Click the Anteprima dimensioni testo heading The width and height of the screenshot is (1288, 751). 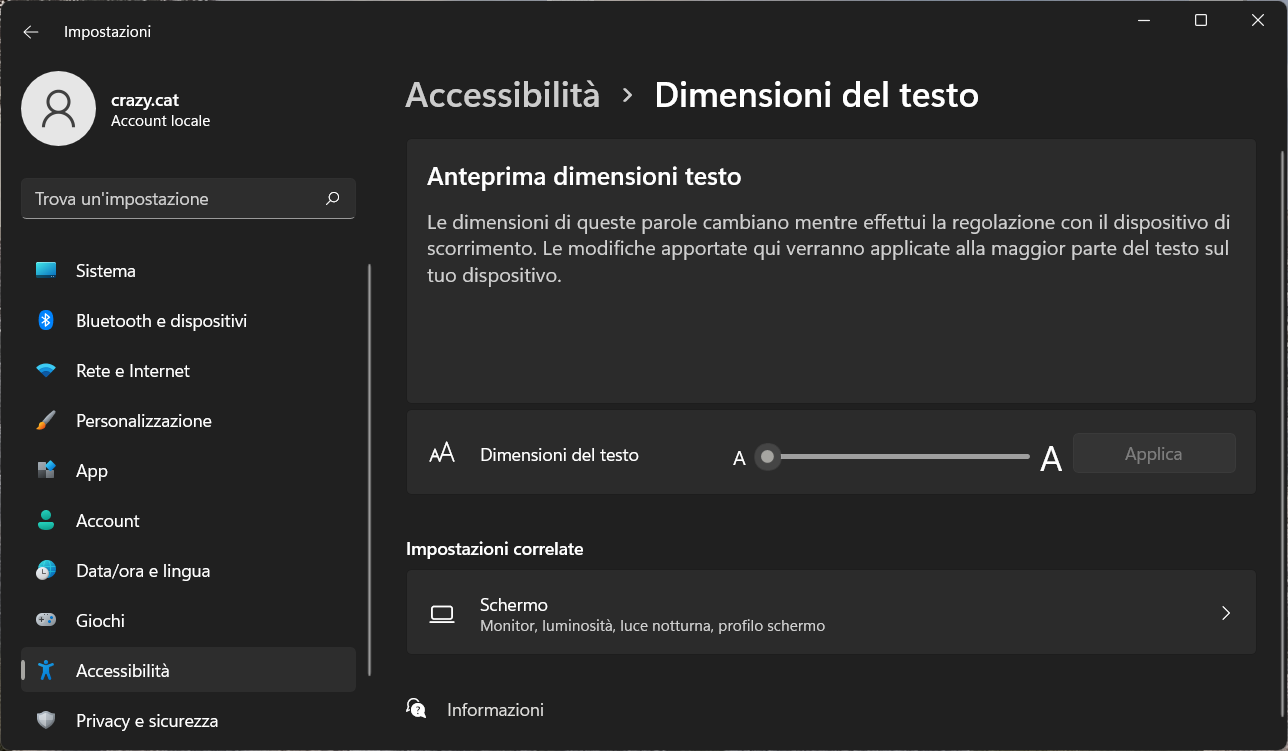click(x=584, y=177)
